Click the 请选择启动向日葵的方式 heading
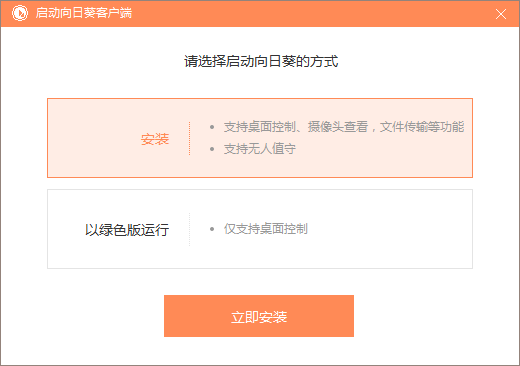The width and height of the screenshot is (520, 366). pyautogui.click(x=261, y=61)
